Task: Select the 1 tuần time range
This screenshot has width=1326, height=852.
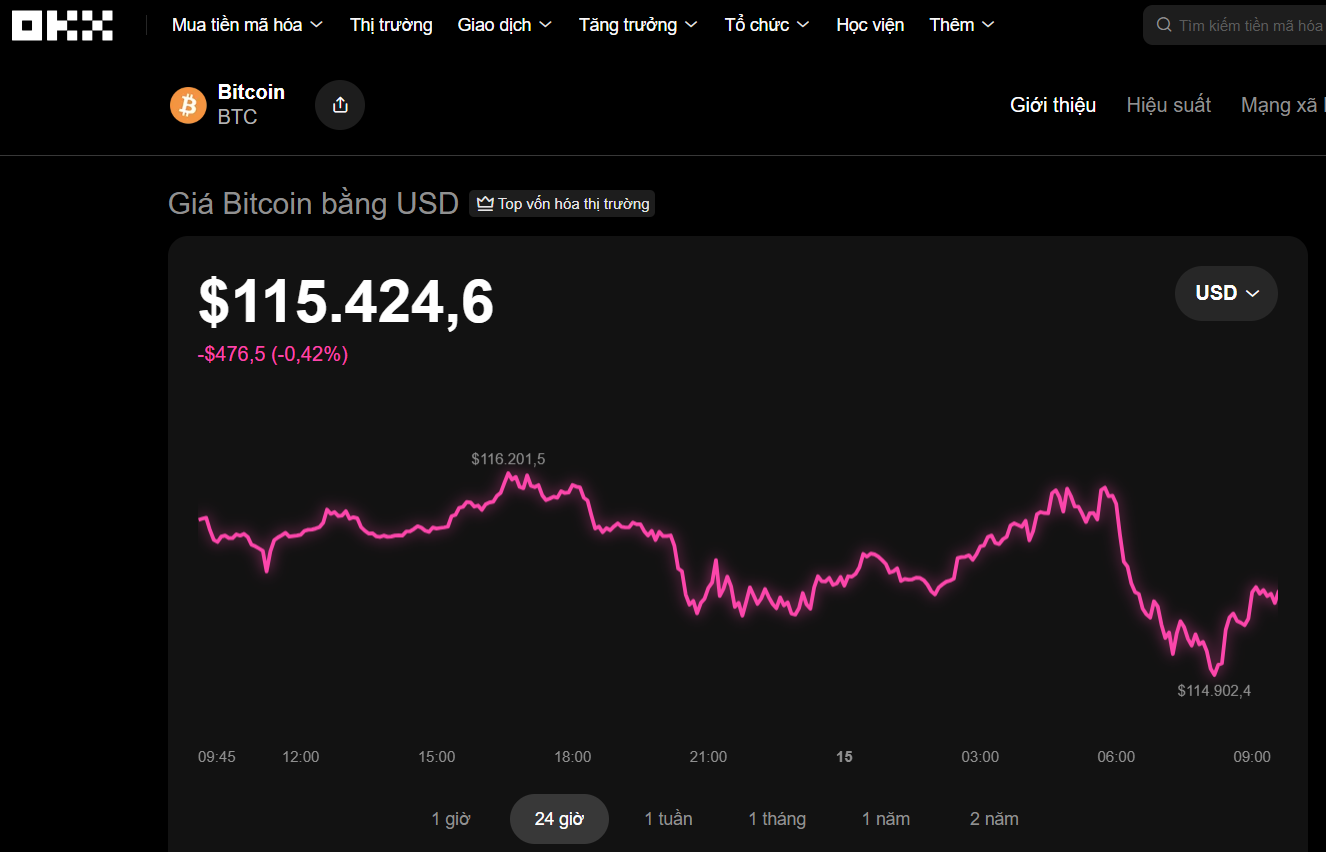Action: (x=668, y=819)
